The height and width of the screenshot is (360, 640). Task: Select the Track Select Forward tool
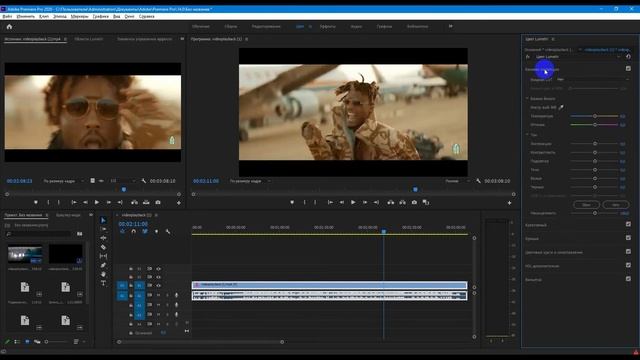pyautogui.click(x=103, y=229)
